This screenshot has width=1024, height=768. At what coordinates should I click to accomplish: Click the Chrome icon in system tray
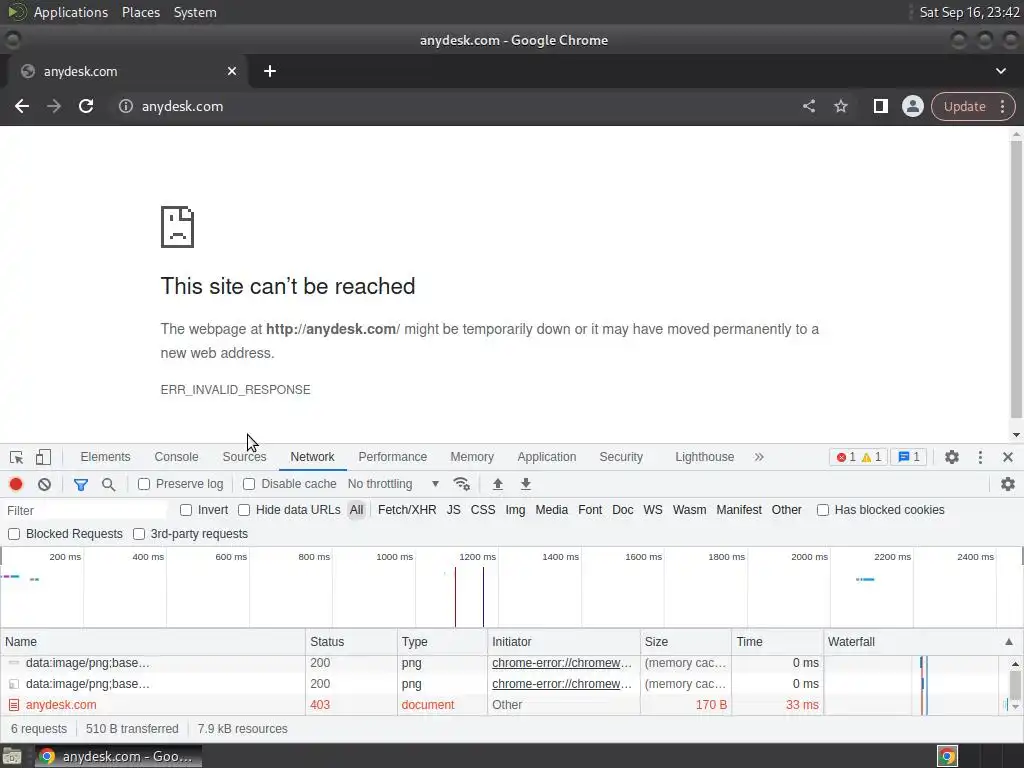point(947,756)
